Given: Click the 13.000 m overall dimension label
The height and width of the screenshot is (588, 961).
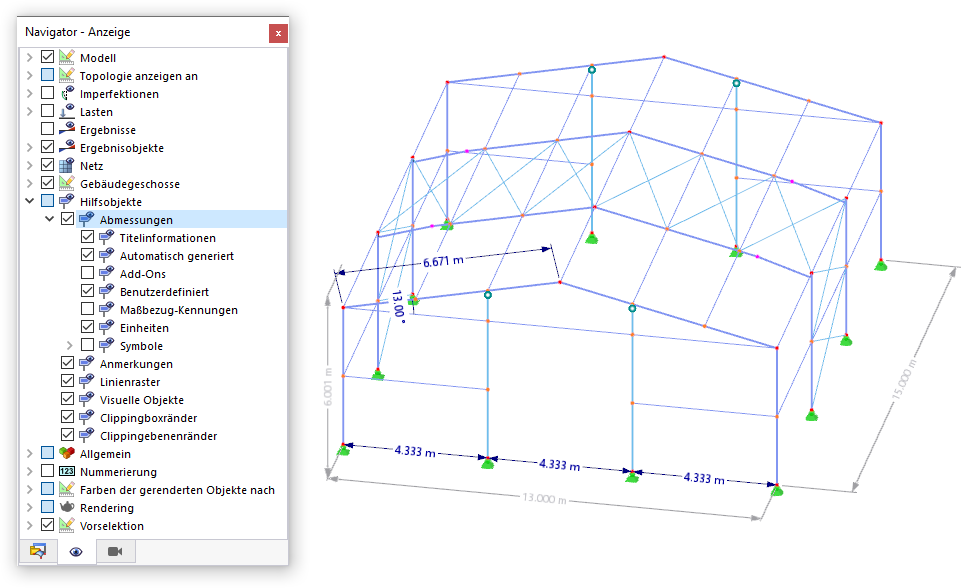Looking at the screenshot, I should 544,498.
